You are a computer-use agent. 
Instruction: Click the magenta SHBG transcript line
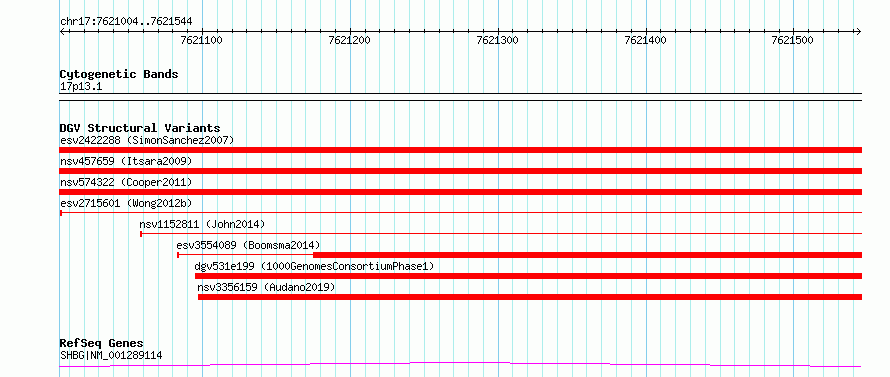[461, 365]
